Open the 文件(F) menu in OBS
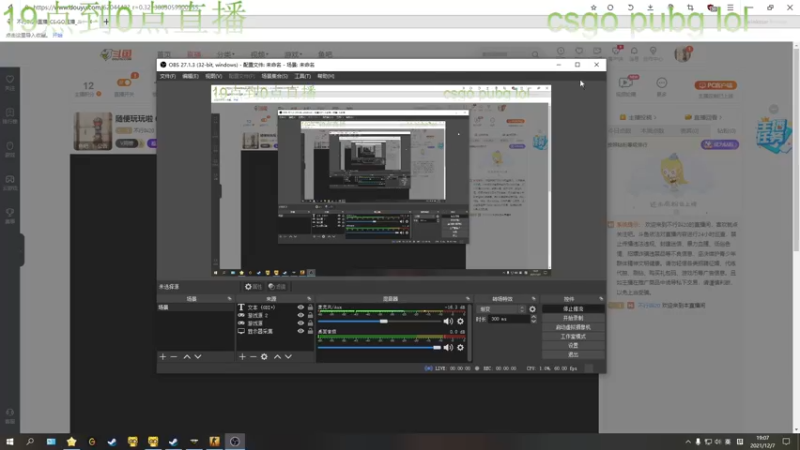Viewport: 800px width, 450px height. [167, 76]
